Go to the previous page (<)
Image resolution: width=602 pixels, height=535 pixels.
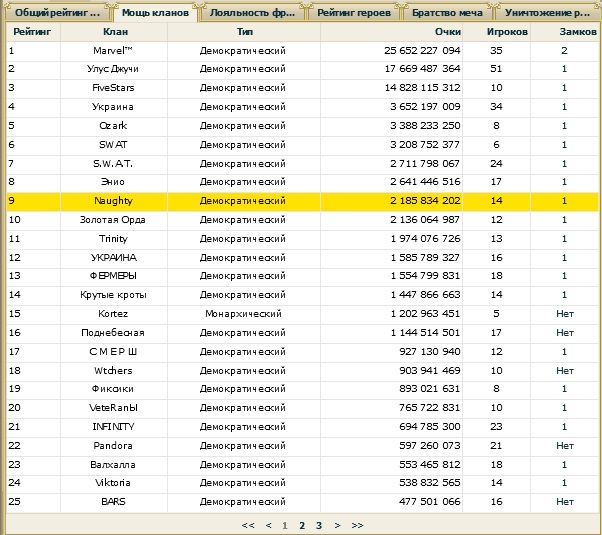pyautogui.click(x=269, y=525)
